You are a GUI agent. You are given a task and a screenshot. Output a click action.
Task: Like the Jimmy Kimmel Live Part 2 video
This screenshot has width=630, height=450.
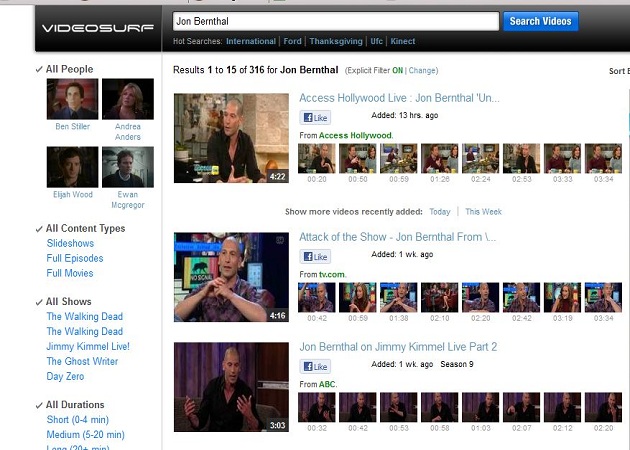pyautogui.click(x=316, y=367)
